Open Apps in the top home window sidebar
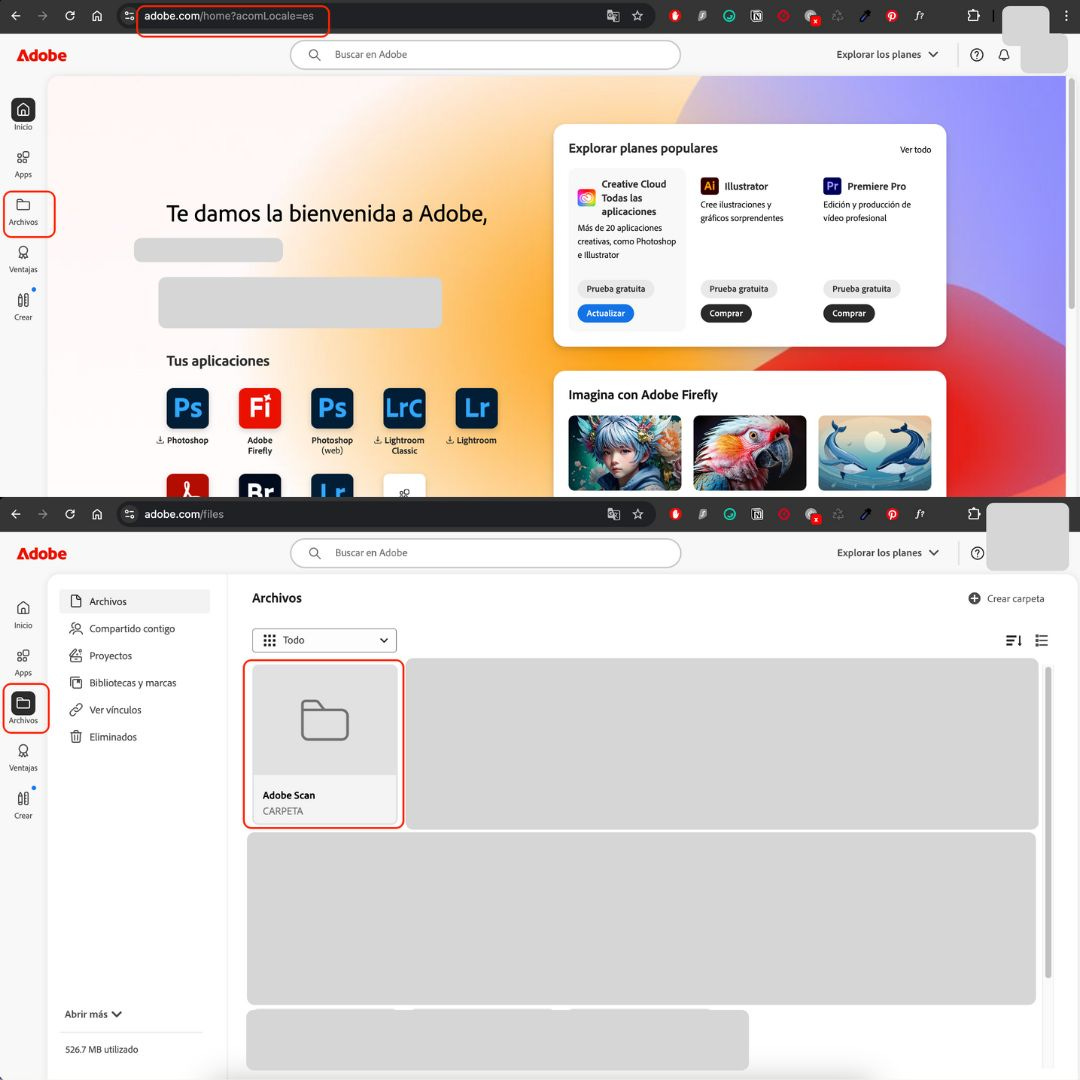This screenshot has height=1080, width=1080. pyautogui.click(x=23, y=164)
